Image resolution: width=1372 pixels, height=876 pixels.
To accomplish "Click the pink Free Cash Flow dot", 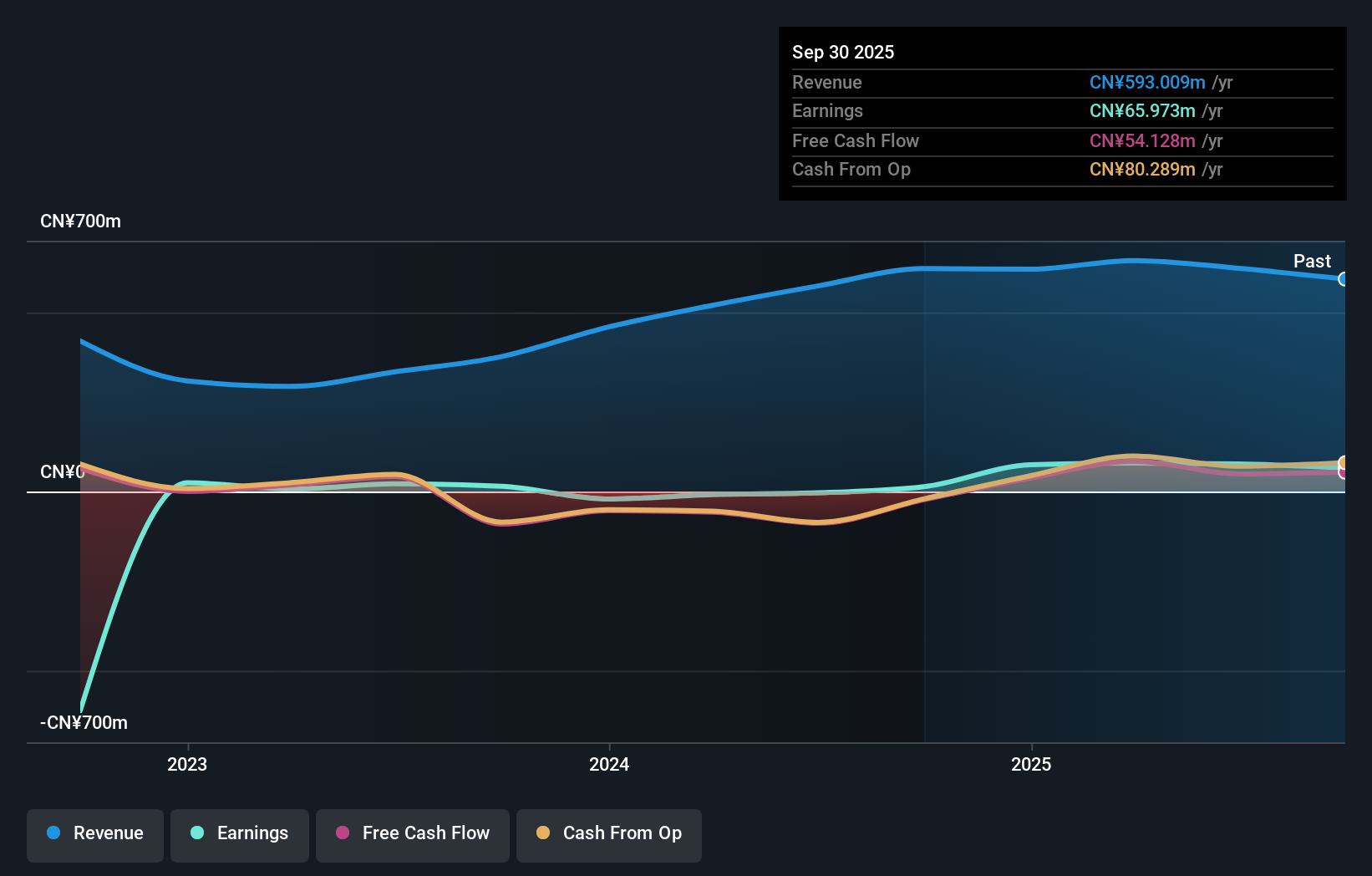I will 343,833.
